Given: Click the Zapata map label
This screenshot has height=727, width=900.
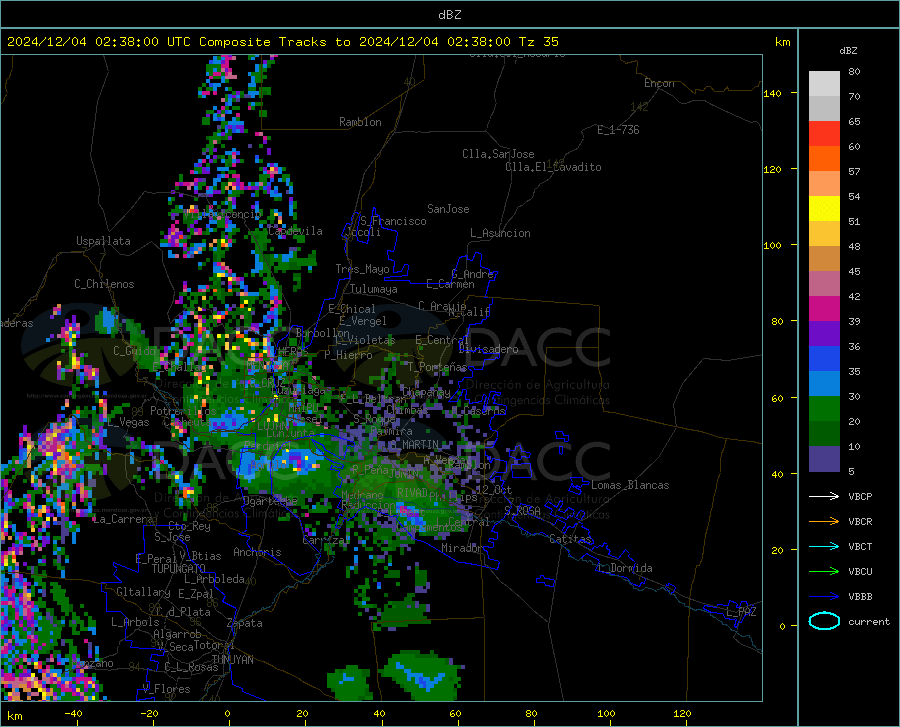Looking at the screenshot, I should 245,623.
